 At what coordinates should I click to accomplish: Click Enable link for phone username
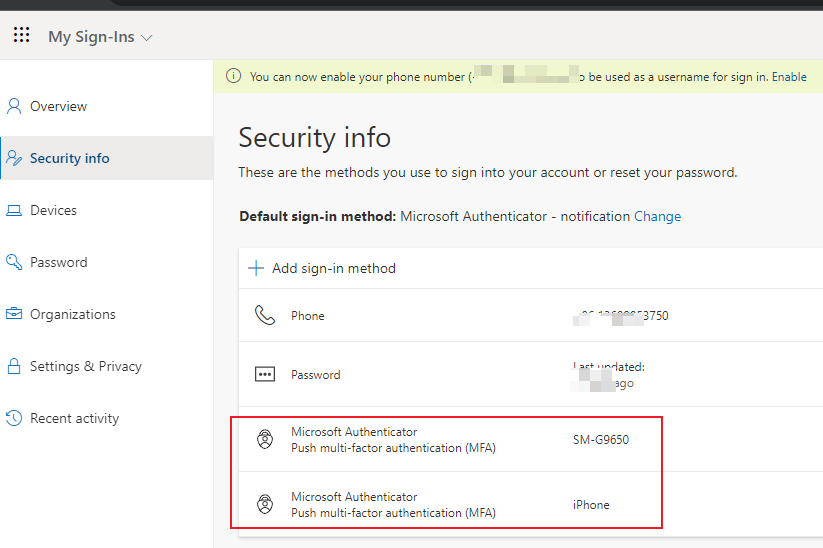[x=789, y=77]
